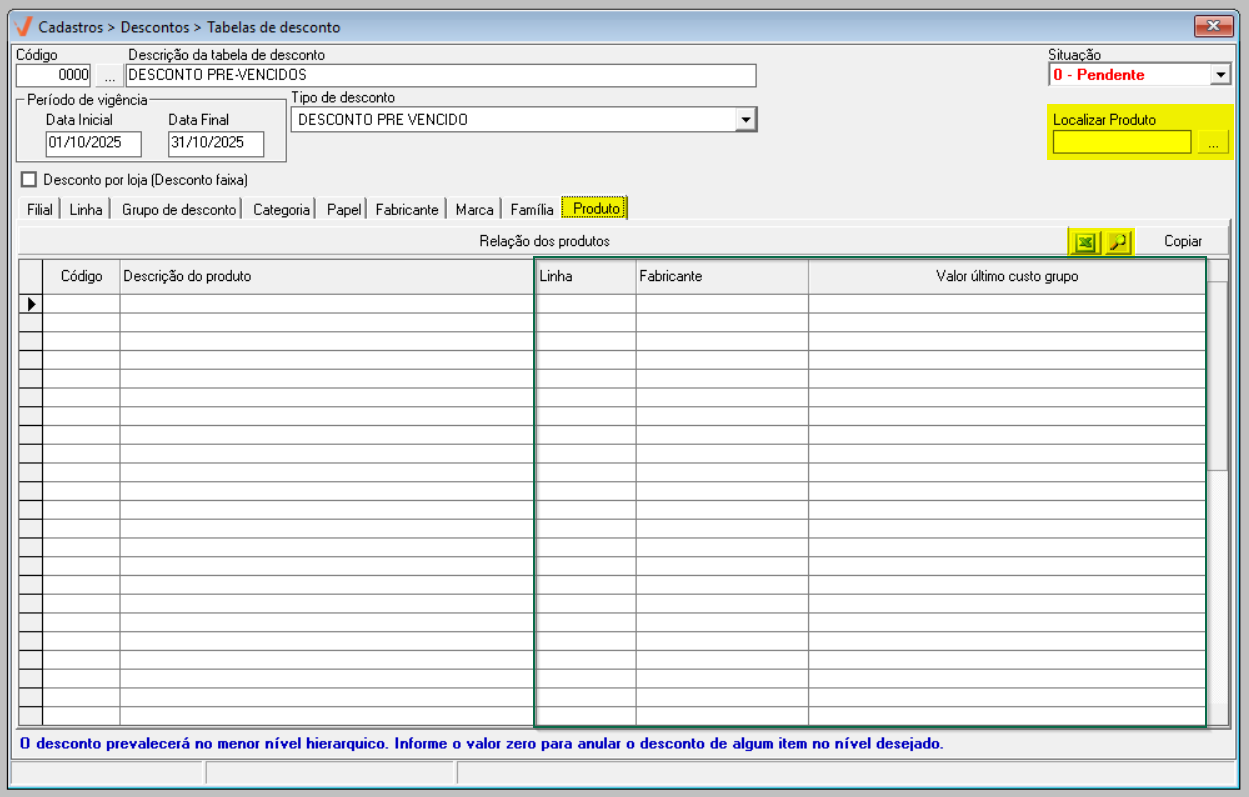The width and height of the screenshot is (1249, 797).
Task: Open the Grupo de desconto tab
Action: (x=179, y=210)
